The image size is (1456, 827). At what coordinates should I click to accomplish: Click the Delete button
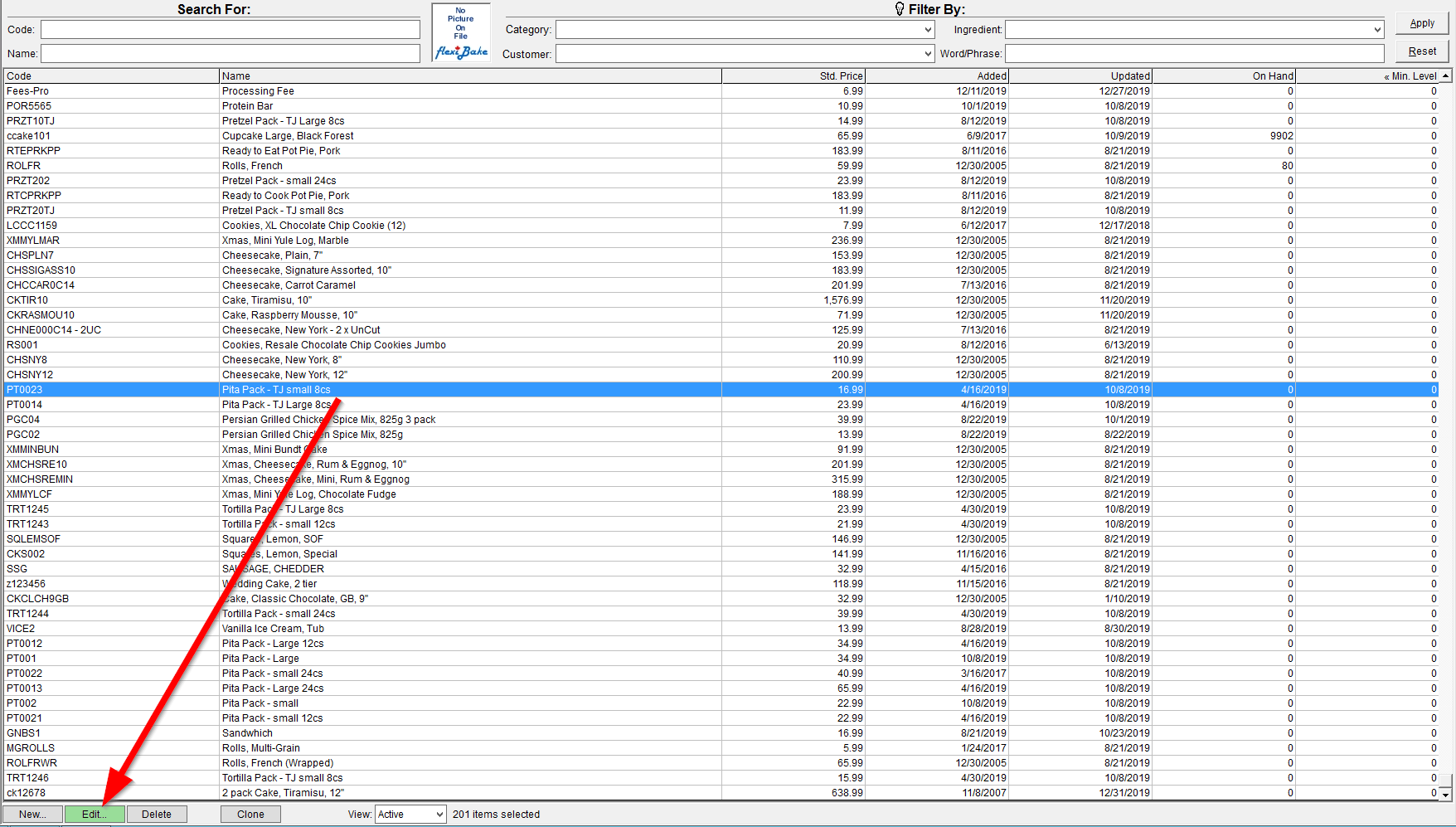click(157, 815)
